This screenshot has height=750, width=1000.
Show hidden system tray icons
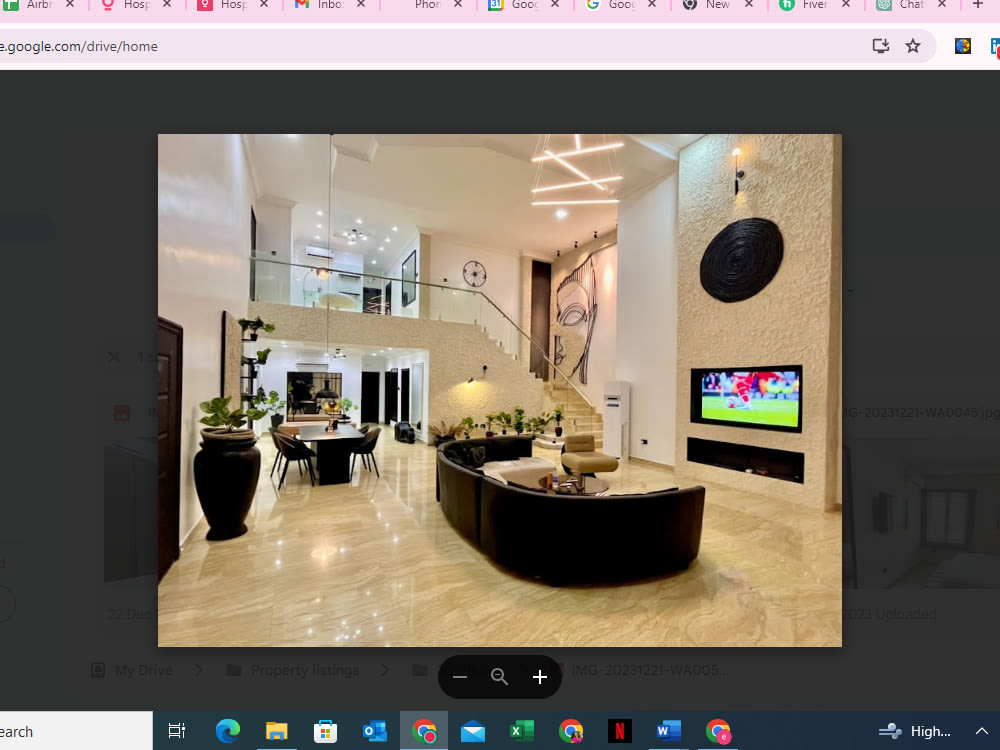[981, 731]
